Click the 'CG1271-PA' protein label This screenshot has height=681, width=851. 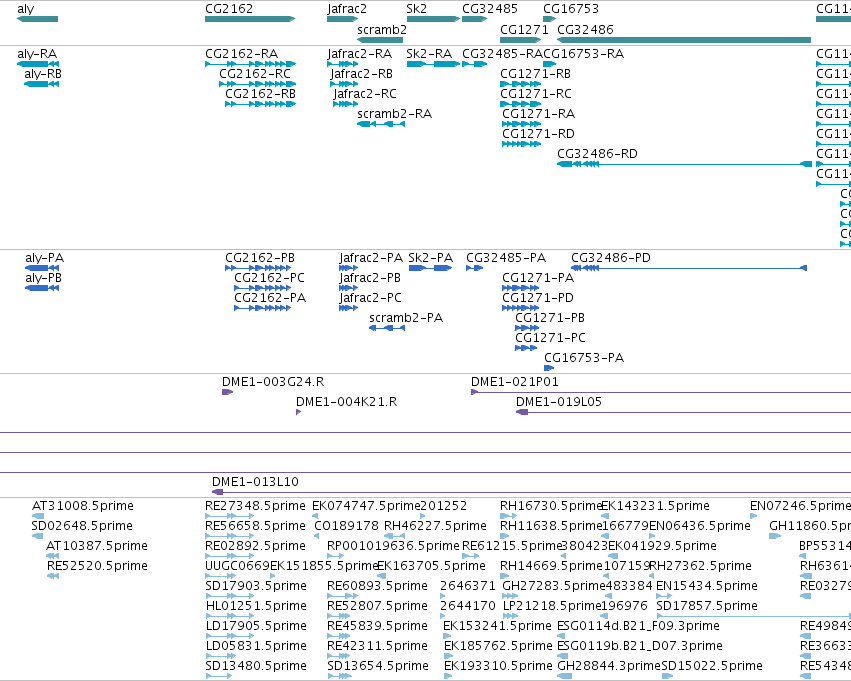538,278
